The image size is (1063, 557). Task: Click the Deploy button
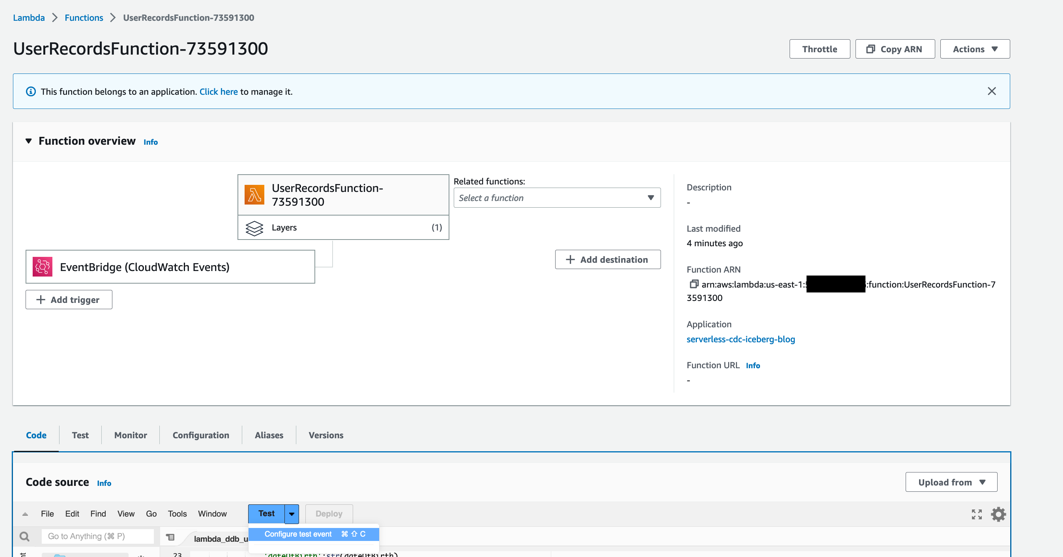[x=329, y=514]
